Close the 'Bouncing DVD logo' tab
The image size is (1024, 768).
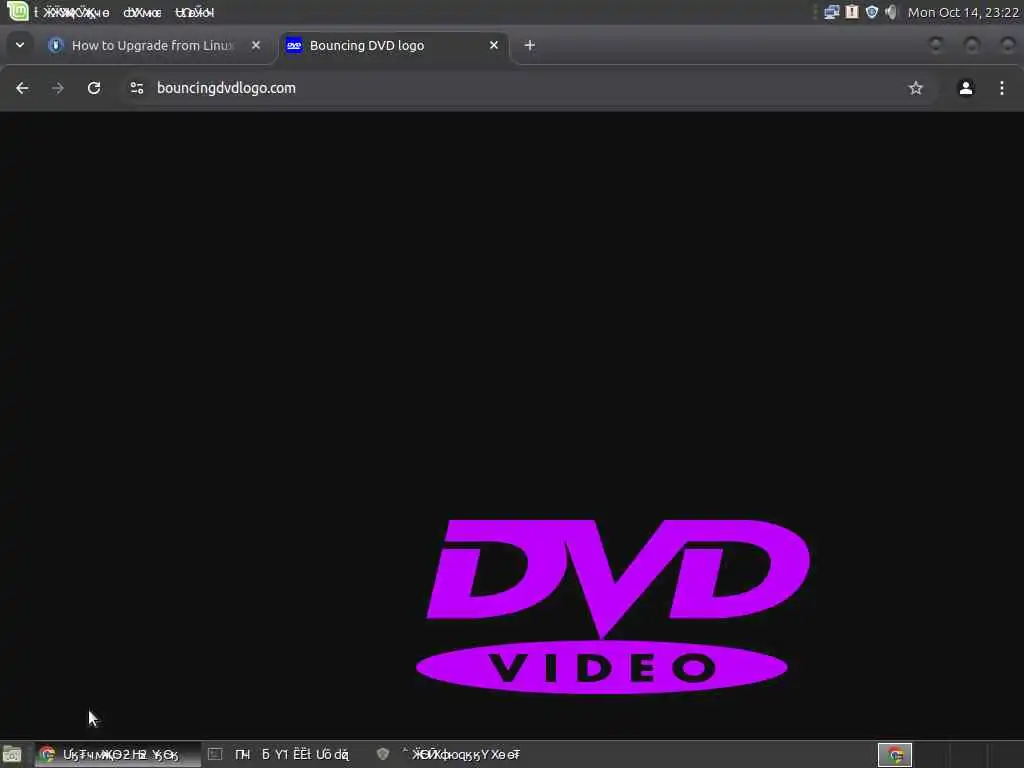pos(494,45)
